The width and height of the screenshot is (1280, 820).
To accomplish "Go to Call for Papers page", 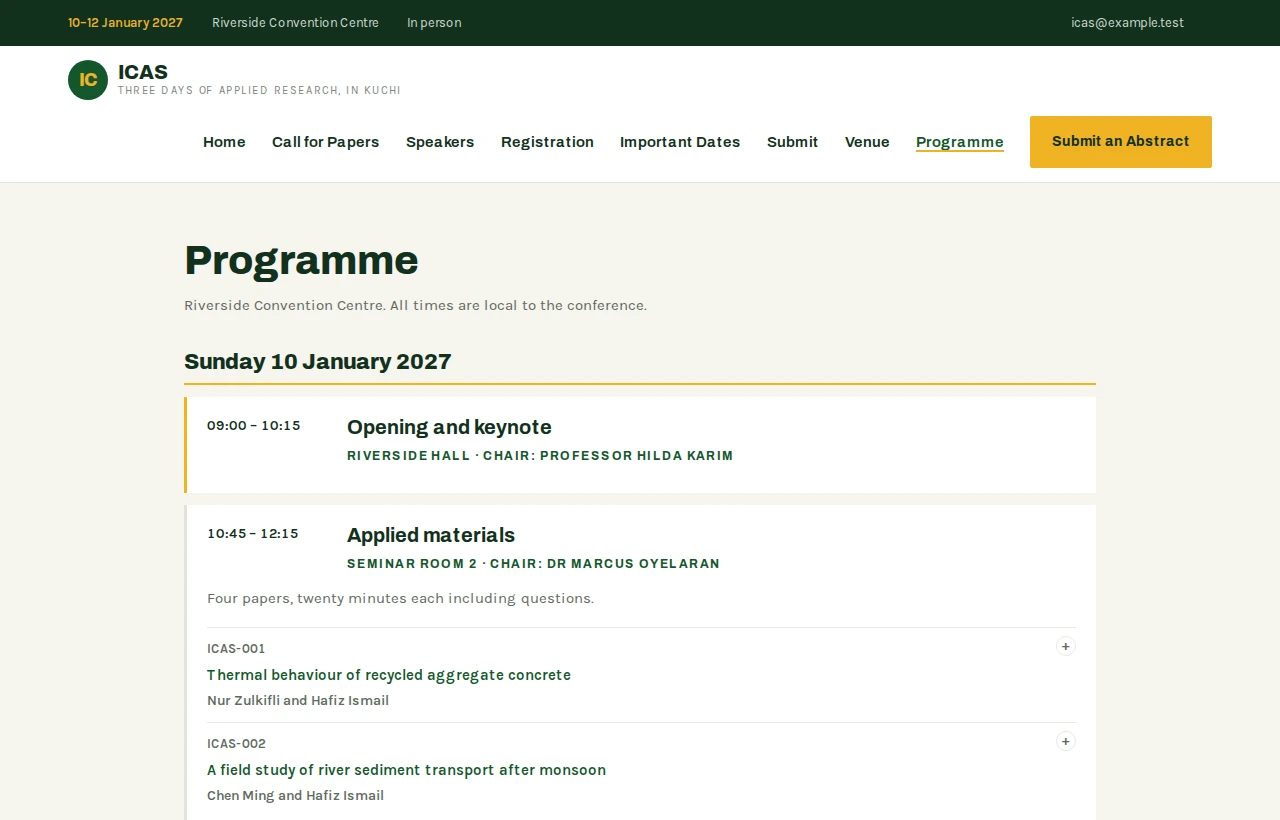I will [325, 142].
